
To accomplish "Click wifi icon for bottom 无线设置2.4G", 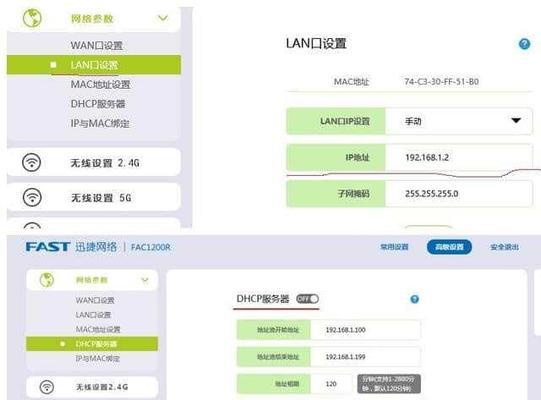I will (x=47, y=387).
